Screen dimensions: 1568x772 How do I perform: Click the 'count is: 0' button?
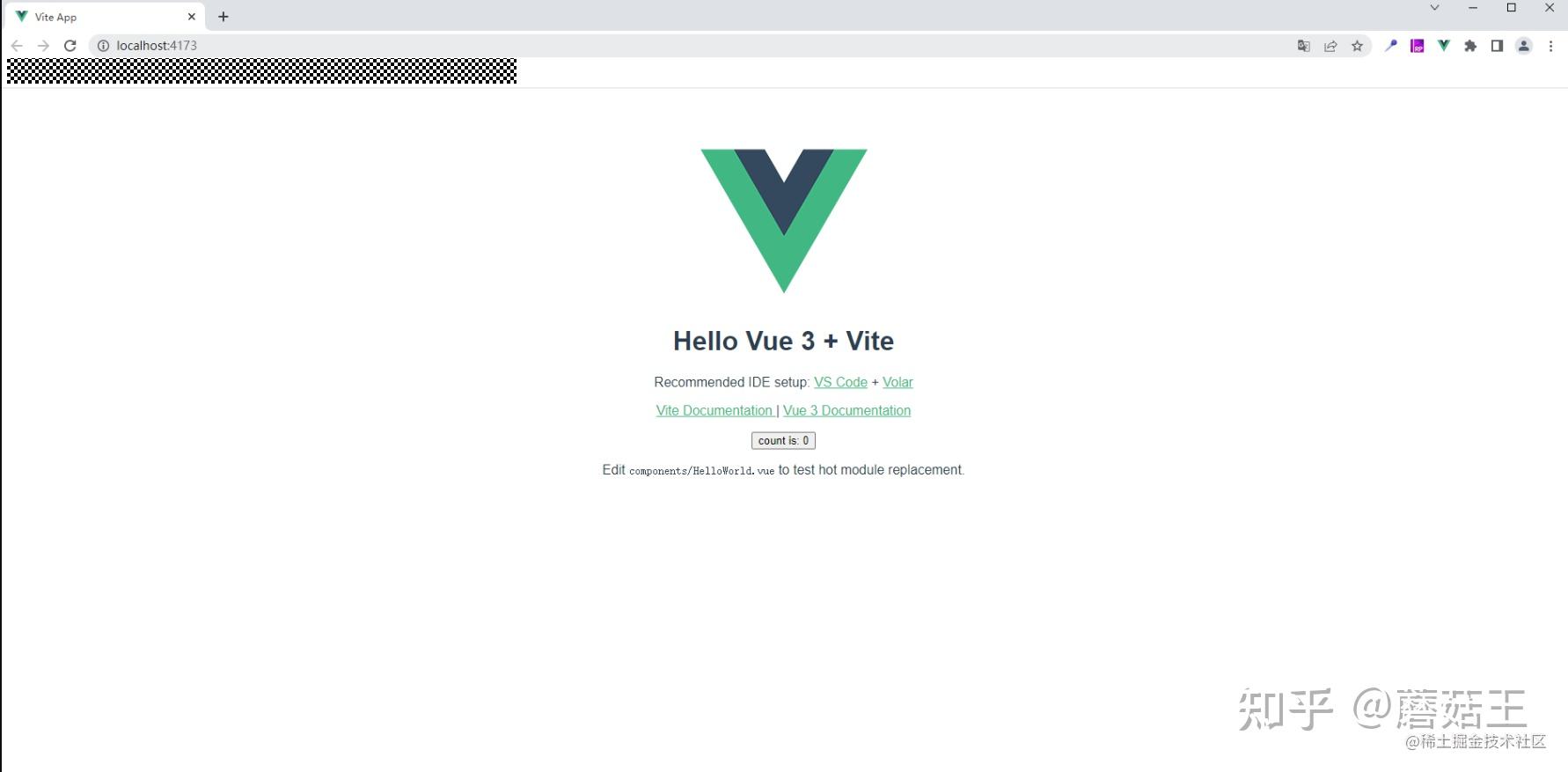[x=783, y=441]
